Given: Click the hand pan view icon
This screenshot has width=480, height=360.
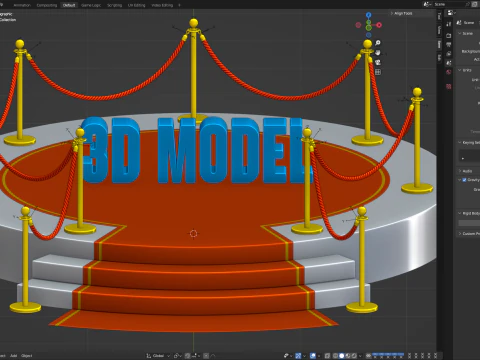Looking at the screenshot, I should click(x=378, y=53).
